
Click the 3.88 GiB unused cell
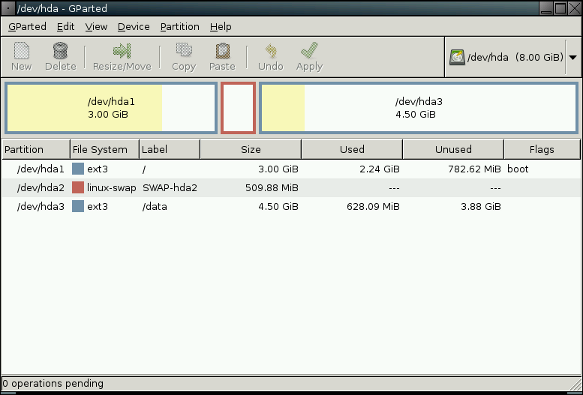click(481, 206)
